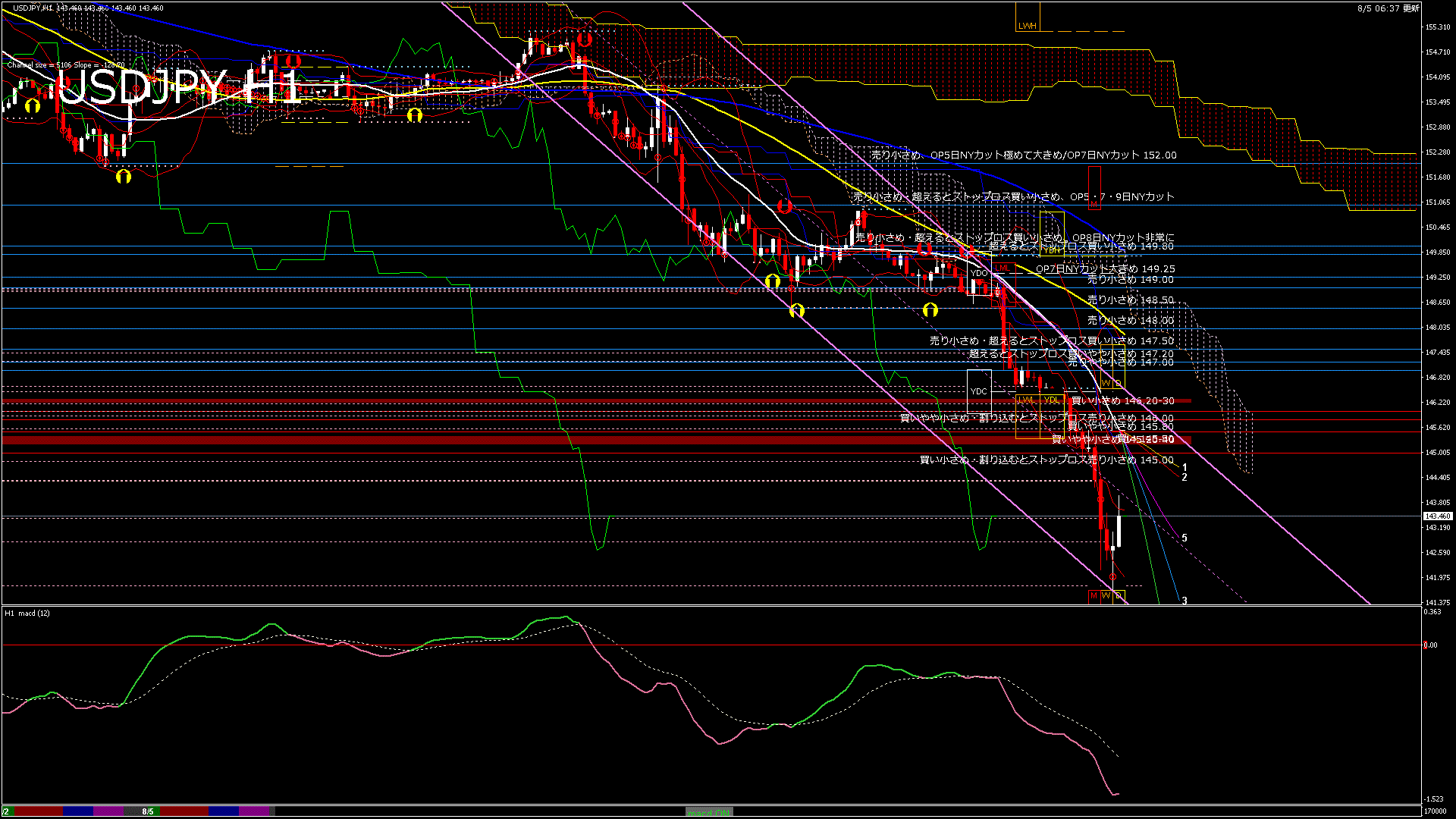Viewport: 1456px width, 819px height.
Task: Select the YDO label box
Action: 979,273
